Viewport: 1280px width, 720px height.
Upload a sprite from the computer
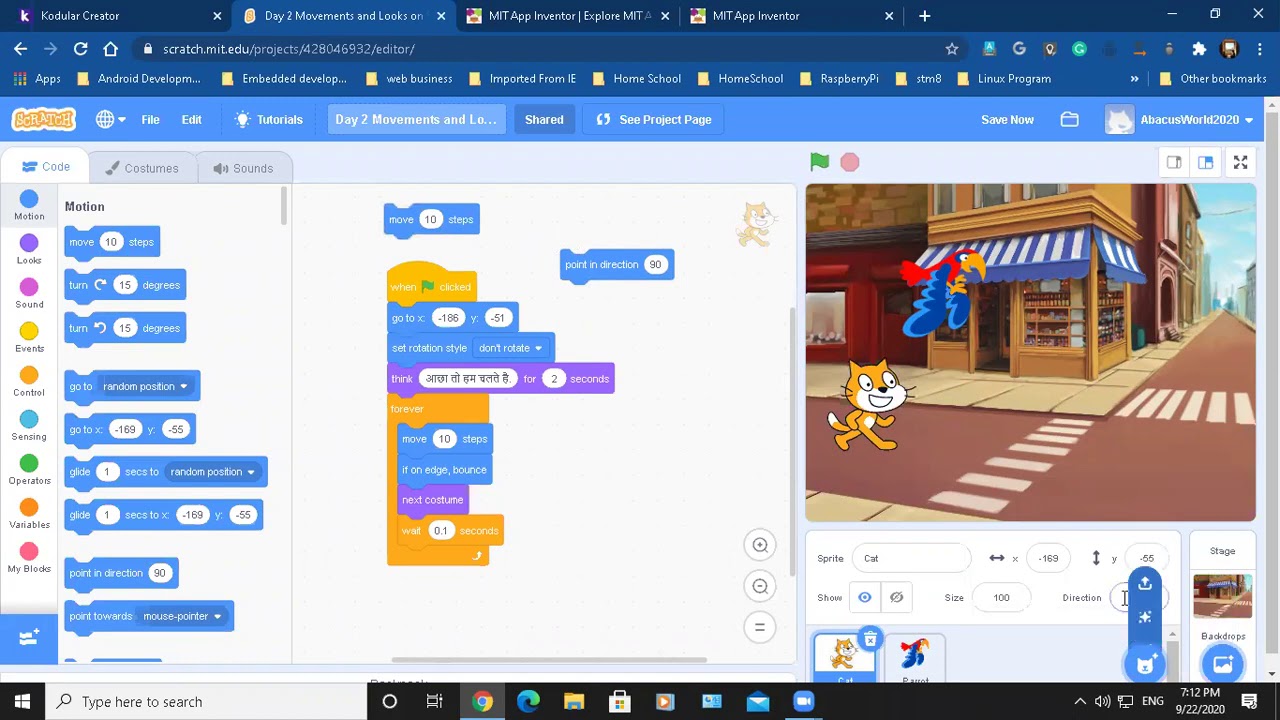(x=1145, y=584)
